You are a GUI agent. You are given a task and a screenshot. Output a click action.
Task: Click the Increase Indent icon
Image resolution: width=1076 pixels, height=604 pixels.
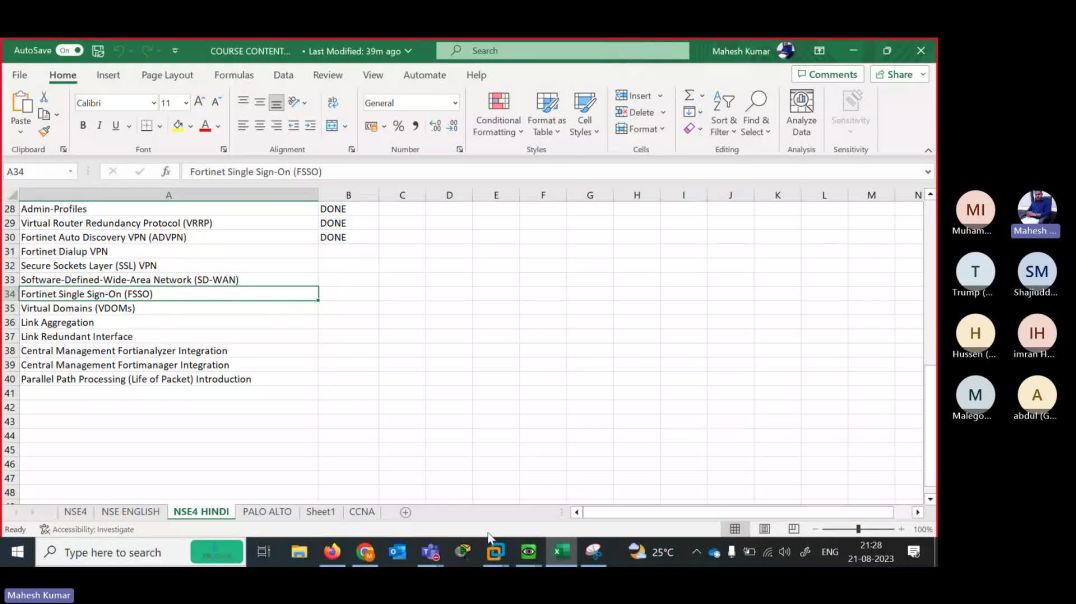tap(310, 126)
